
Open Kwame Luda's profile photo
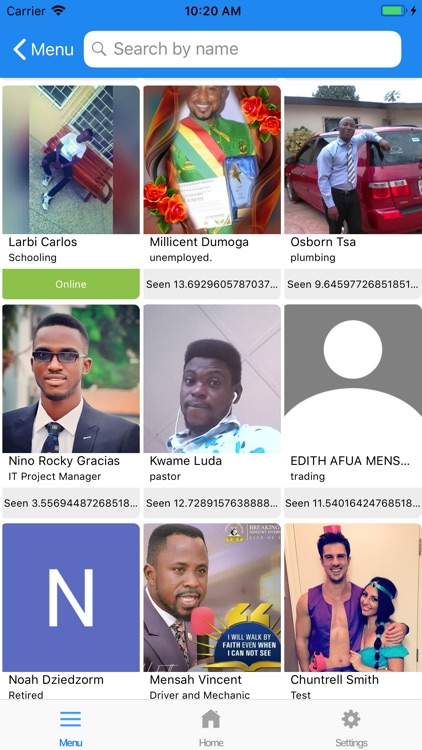coord(212,378)
